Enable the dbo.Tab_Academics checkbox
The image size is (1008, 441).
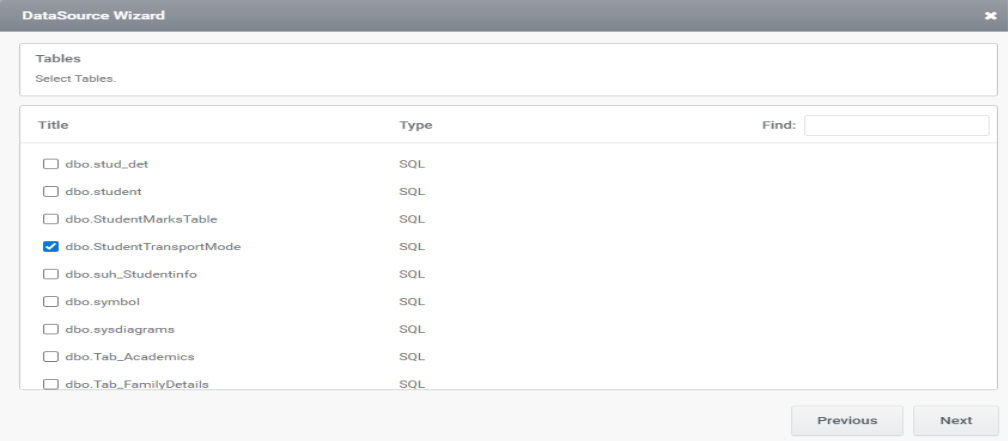click(50, 356)
